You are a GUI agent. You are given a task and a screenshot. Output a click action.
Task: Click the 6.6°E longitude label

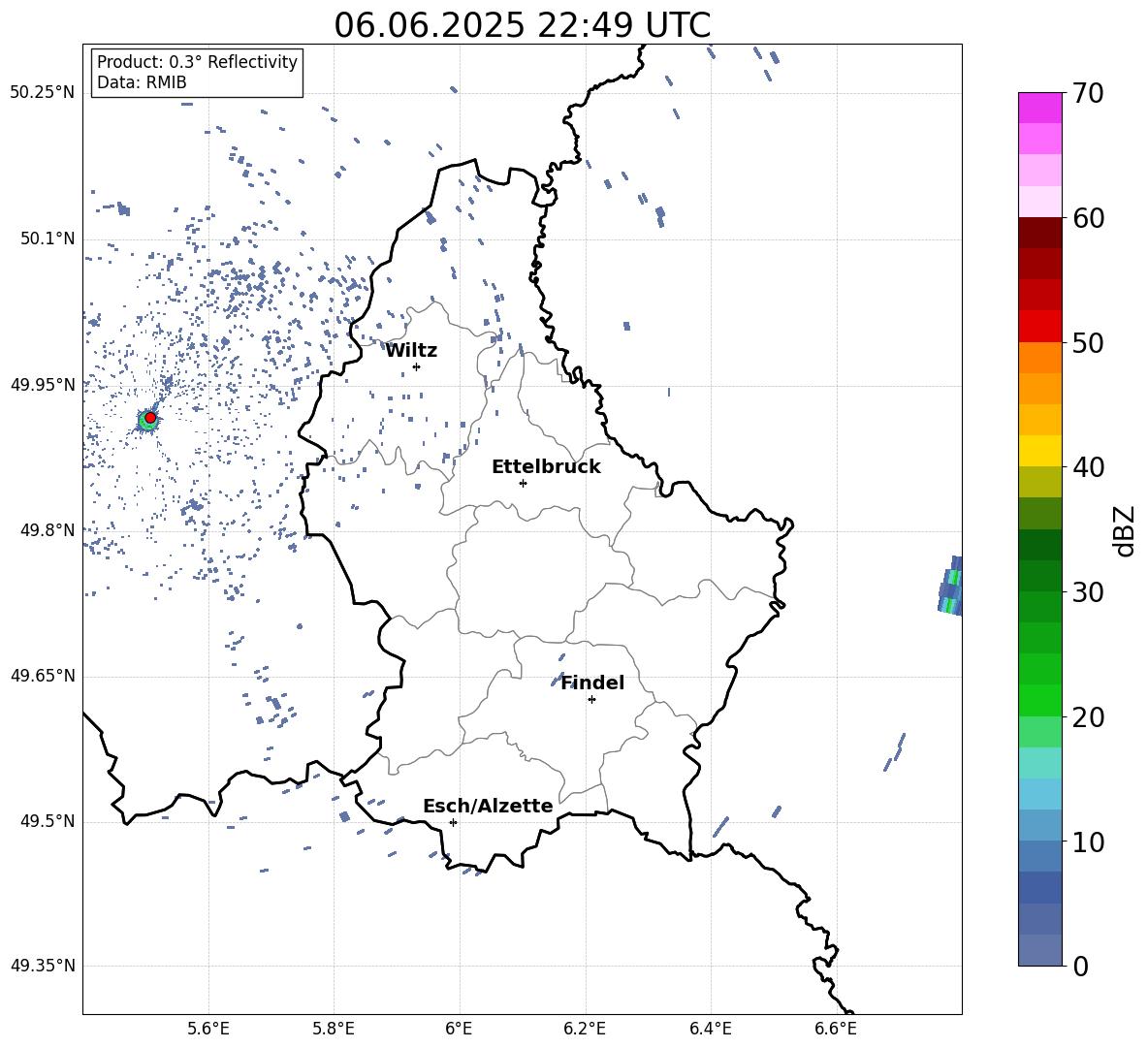coord(836,1029)
